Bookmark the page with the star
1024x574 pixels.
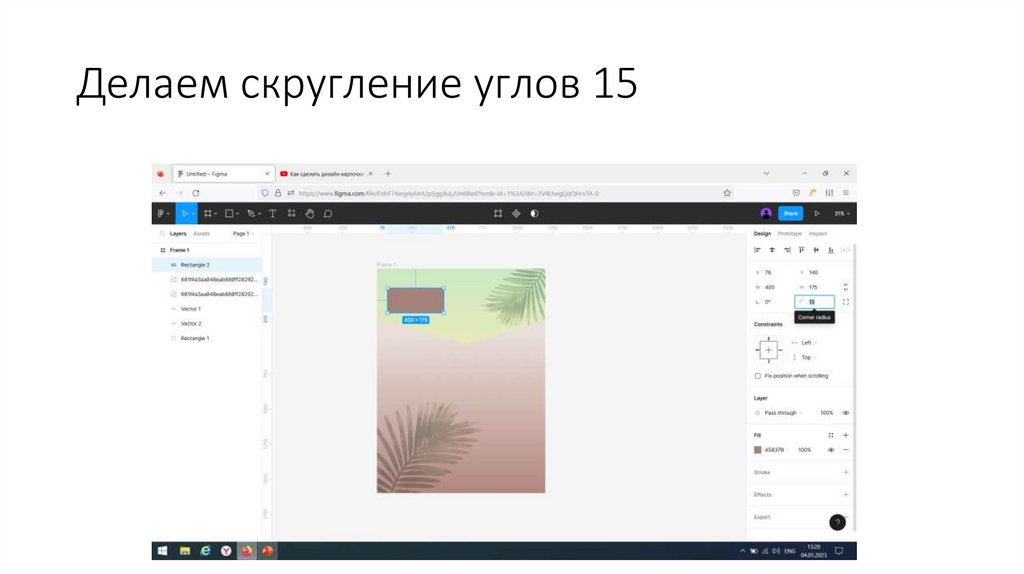click(x=727, y=193)
